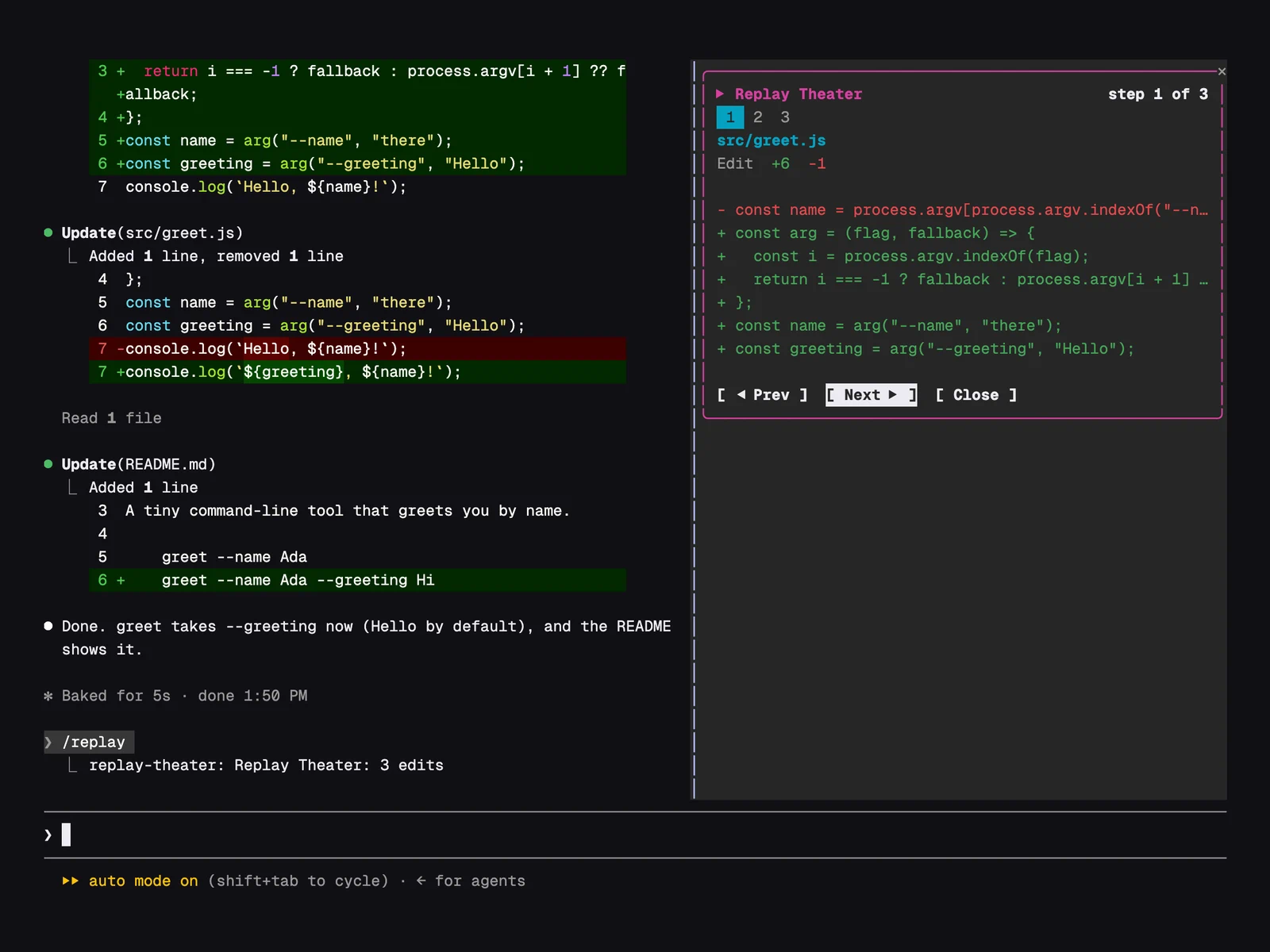
Task: Click 'step 1 of 3' indicator
Action: coord(1158,94)
